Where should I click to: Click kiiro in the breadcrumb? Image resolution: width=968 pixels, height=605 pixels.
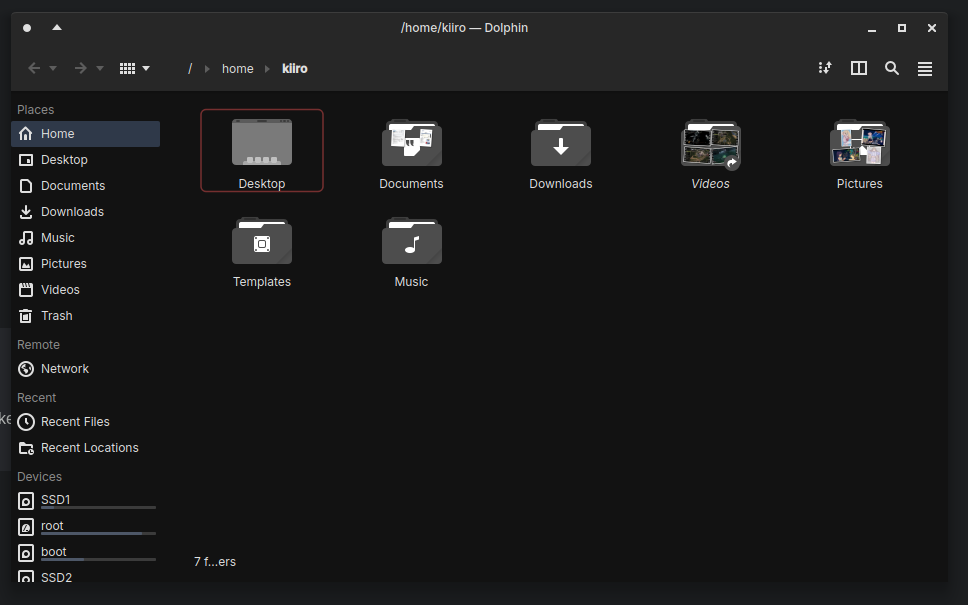(294, 69)
